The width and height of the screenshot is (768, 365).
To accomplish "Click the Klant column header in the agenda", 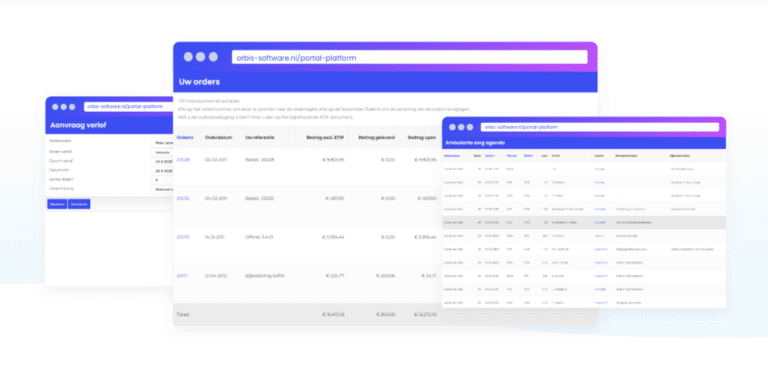I will pos(556,155).
